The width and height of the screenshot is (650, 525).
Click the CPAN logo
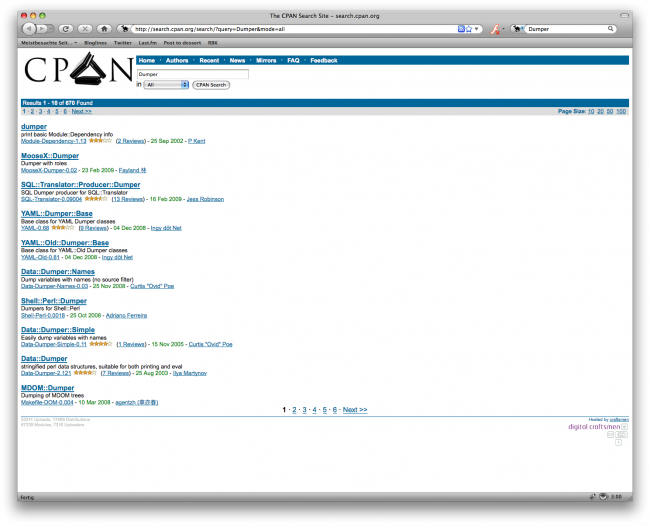coord(78,68)
